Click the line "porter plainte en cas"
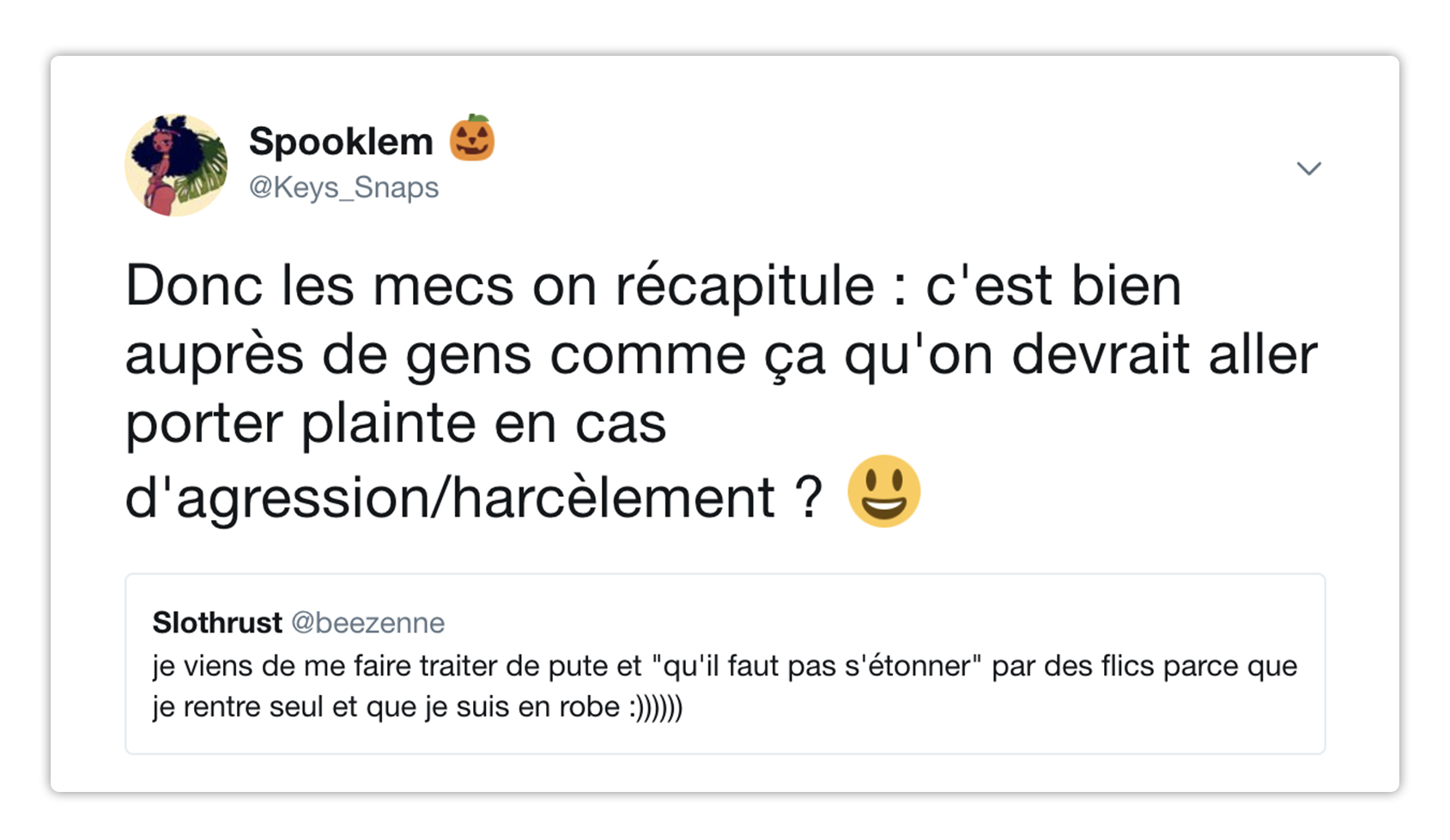1450x840 pixels. (x=396, y=424)
